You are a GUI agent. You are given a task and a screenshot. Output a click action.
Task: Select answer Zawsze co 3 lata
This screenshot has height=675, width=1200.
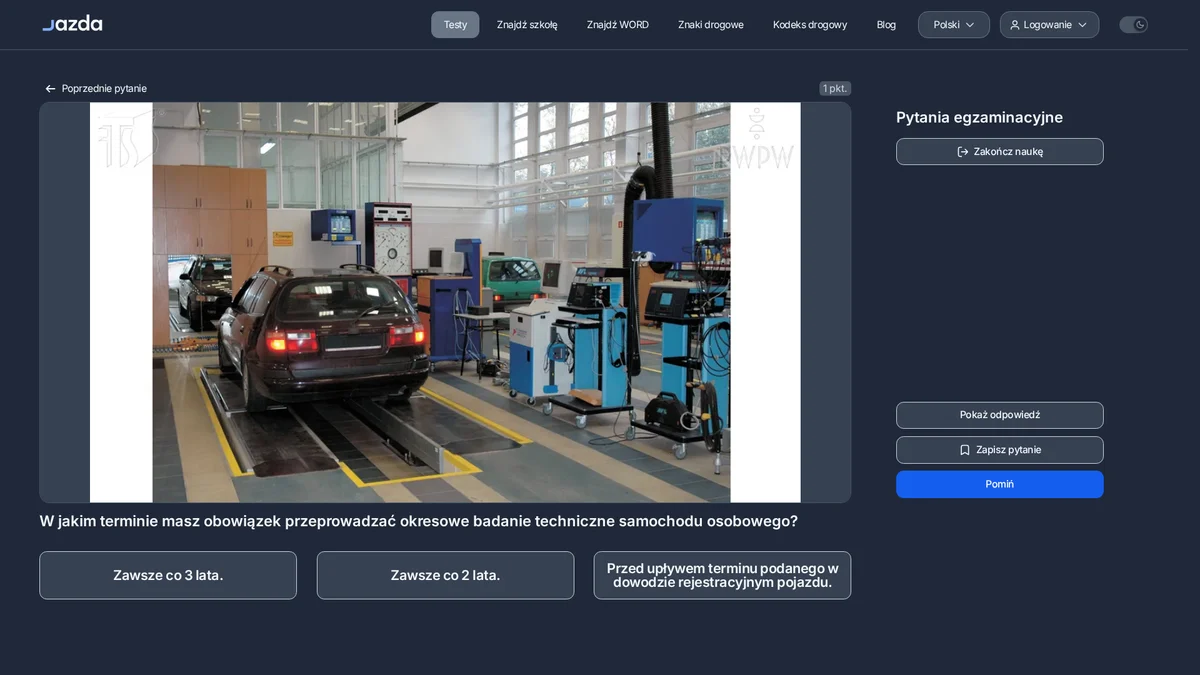pyautogui.click(x=168, y=575)
